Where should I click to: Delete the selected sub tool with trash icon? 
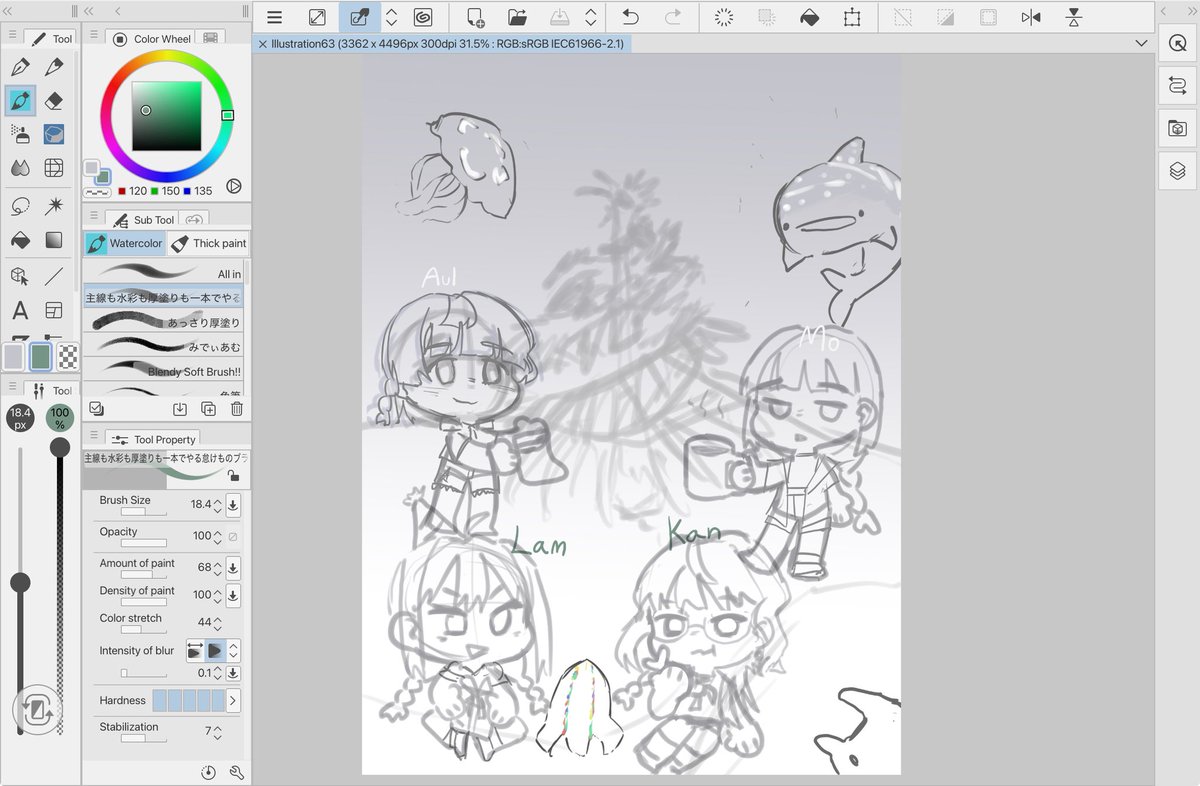(x=237, y=408)
